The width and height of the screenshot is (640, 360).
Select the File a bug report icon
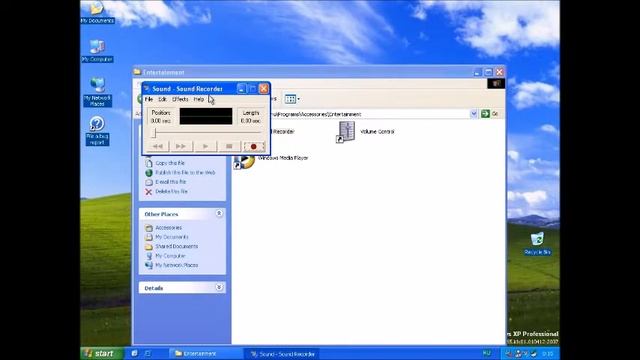pos(97,131)
